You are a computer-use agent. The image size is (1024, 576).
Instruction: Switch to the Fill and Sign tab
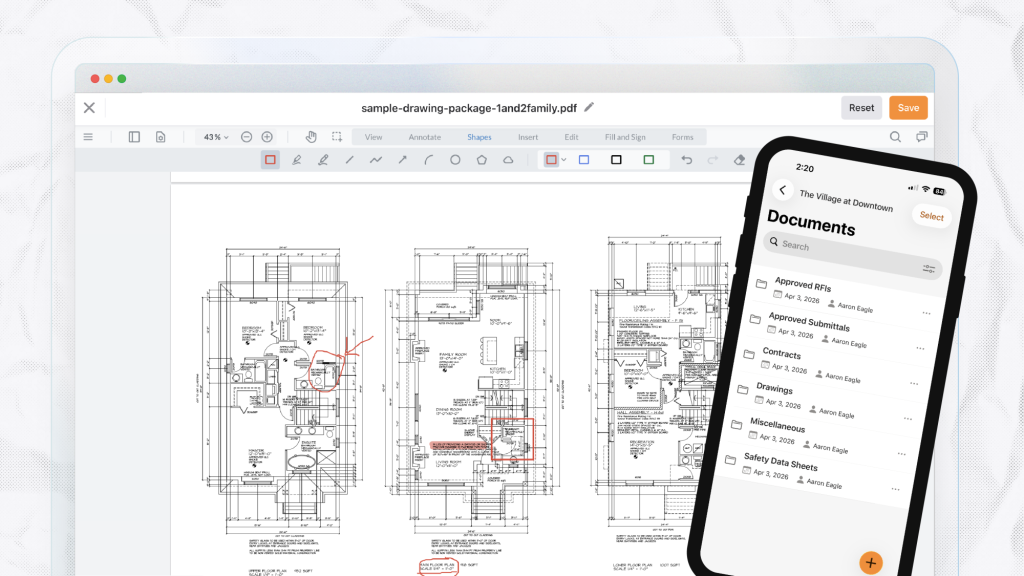point(625,137)
